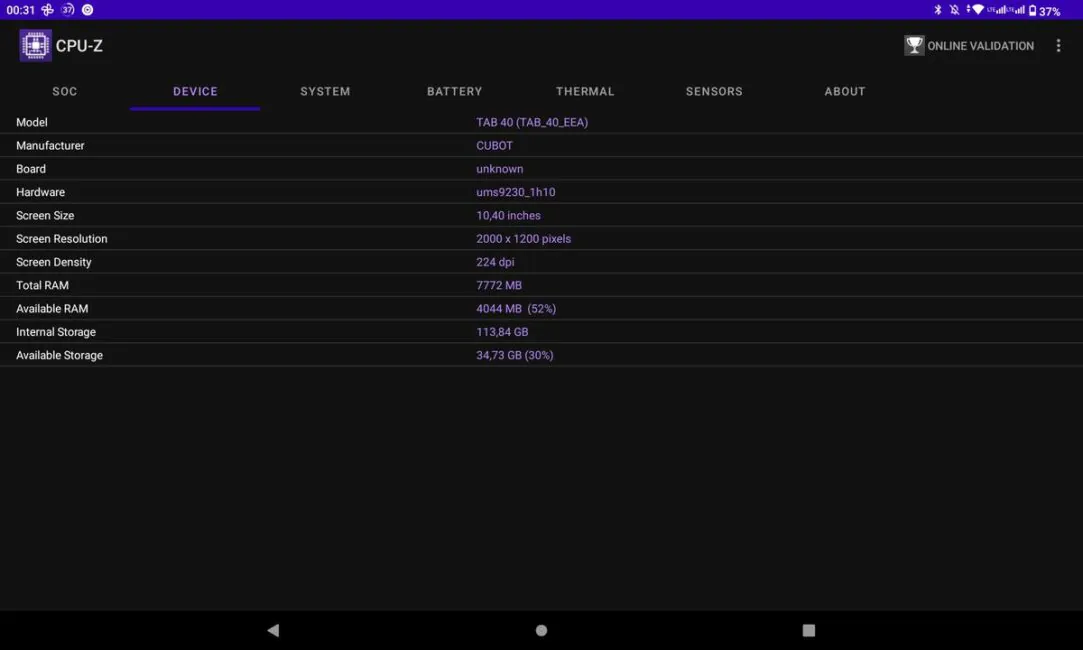Select total RAM value 7772 MB
This screenshot has height=650, width=1083.
499,285
